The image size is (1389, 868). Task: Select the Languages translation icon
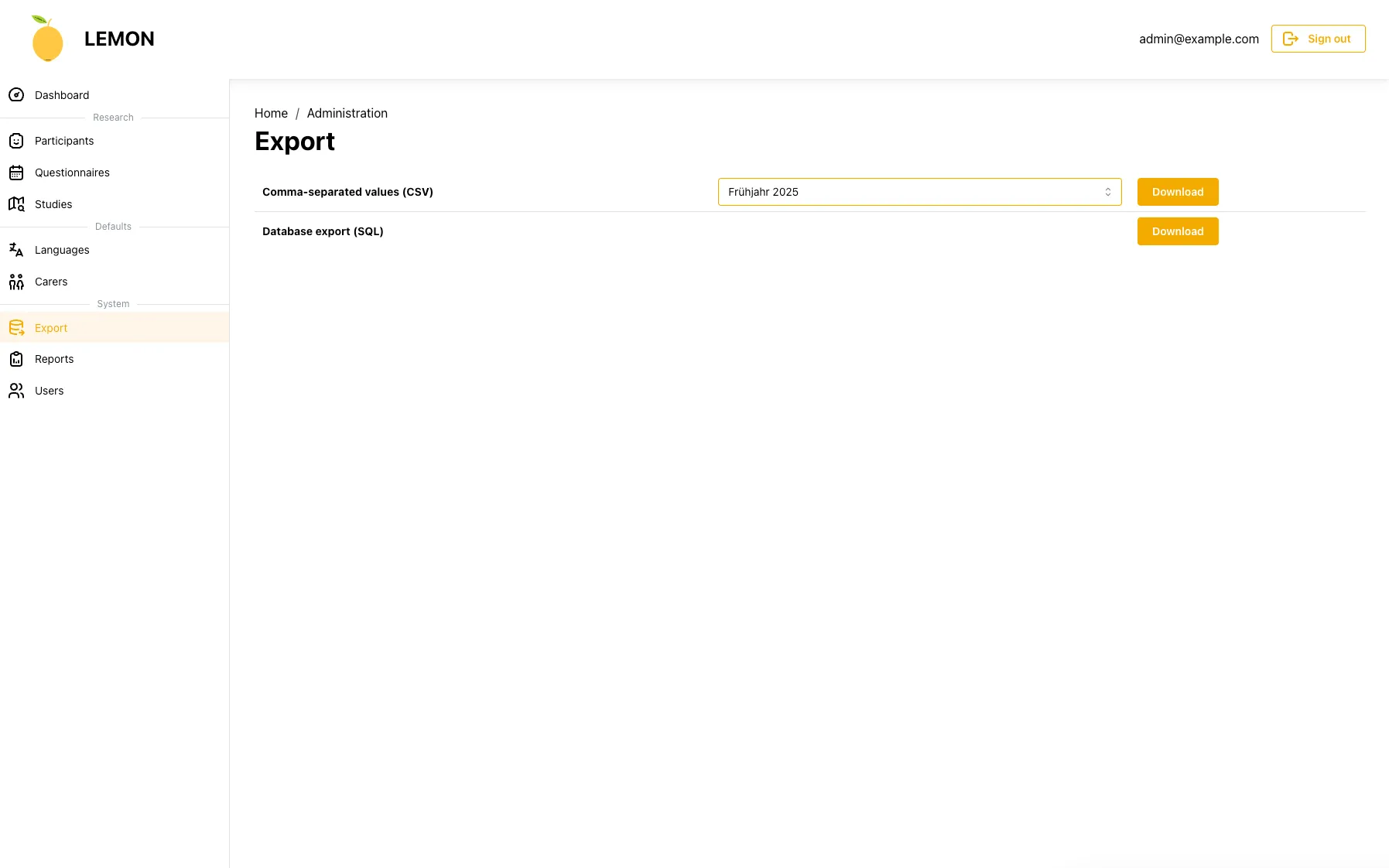(x=17, y=250)
